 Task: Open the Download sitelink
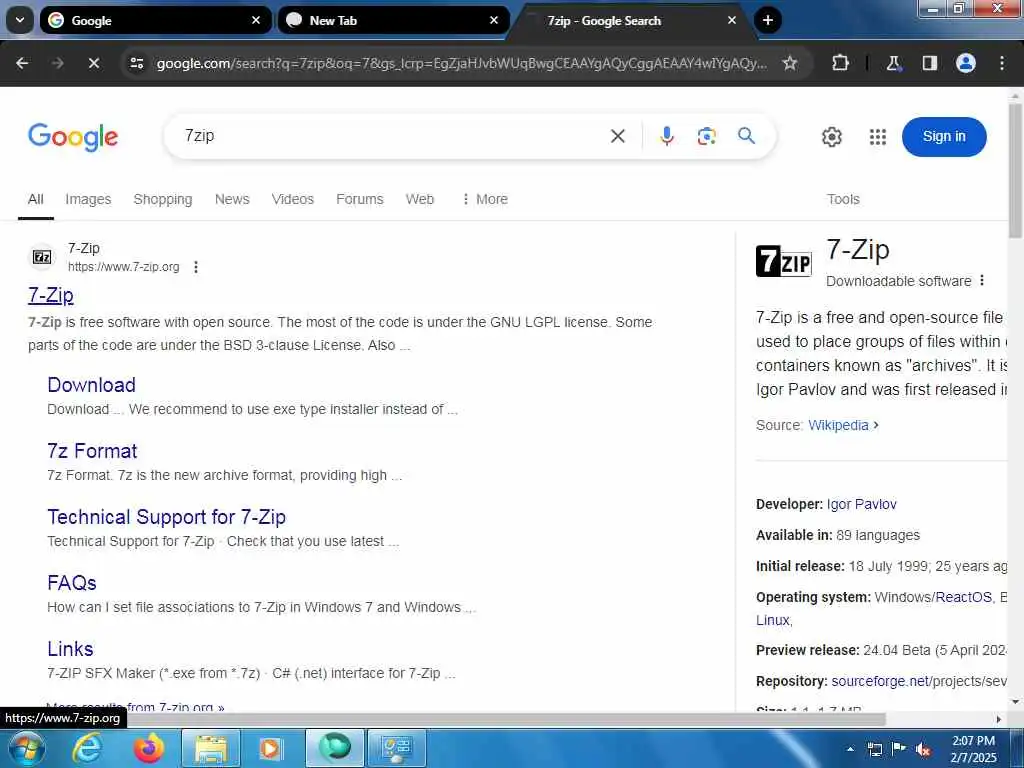(x=91, y=385)
